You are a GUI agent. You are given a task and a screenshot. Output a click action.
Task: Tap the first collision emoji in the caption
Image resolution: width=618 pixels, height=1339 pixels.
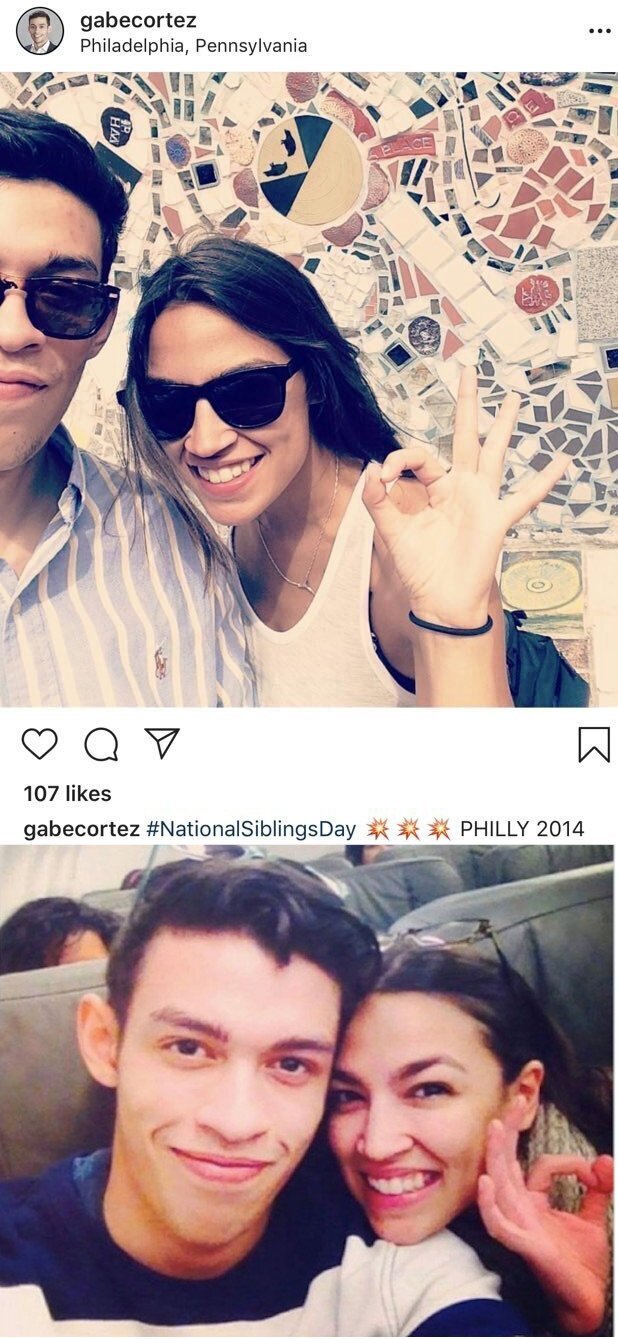point(378,829)
